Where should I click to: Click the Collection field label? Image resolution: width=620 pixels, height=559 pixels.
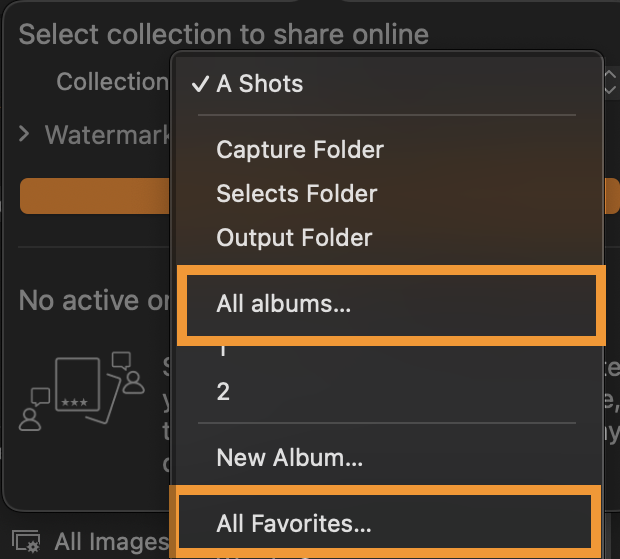pyautogui.click(x=113, y=81)
